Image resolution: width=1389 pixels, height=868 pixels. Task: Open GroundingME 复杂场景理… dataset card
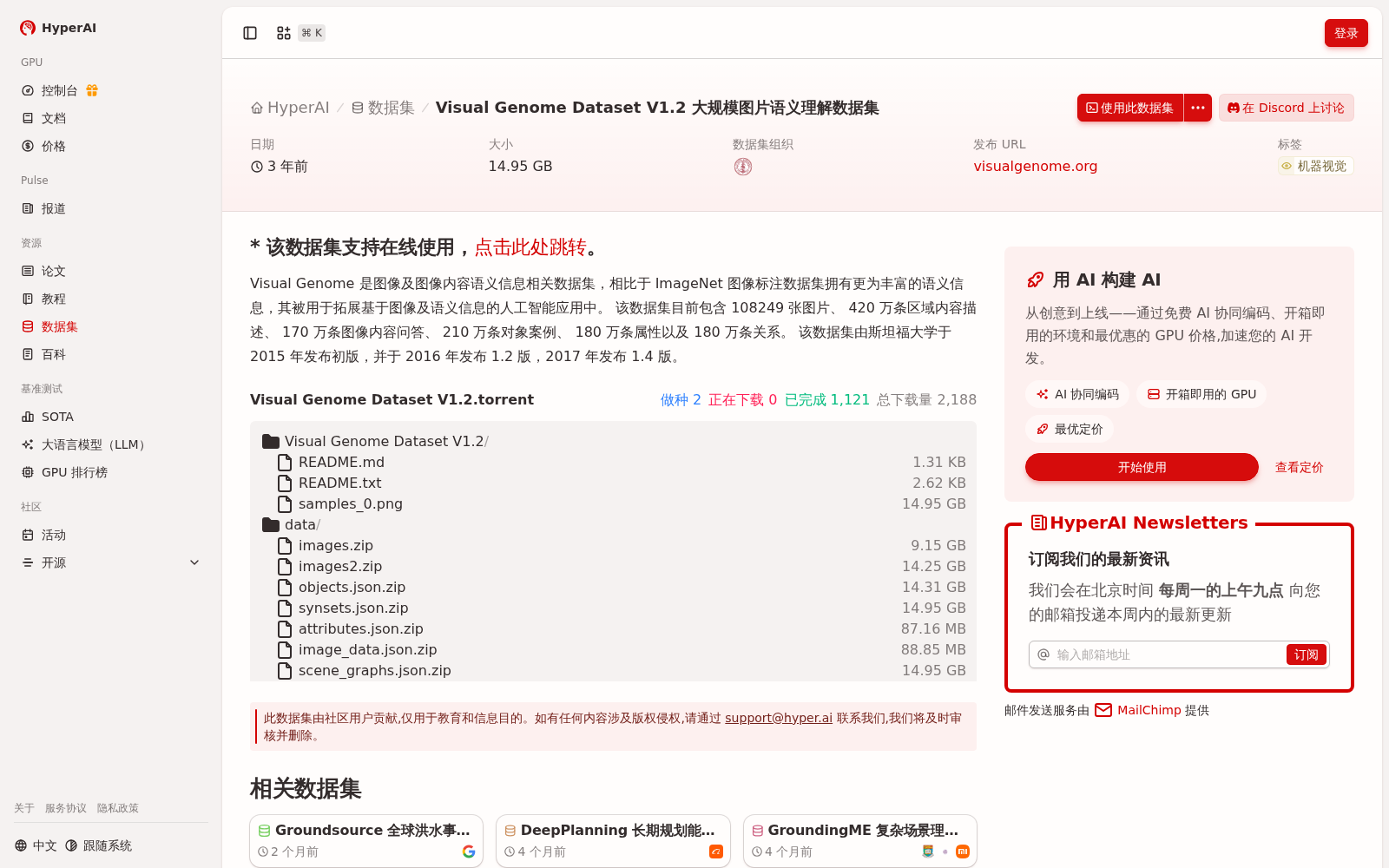(x=860, y=840)
